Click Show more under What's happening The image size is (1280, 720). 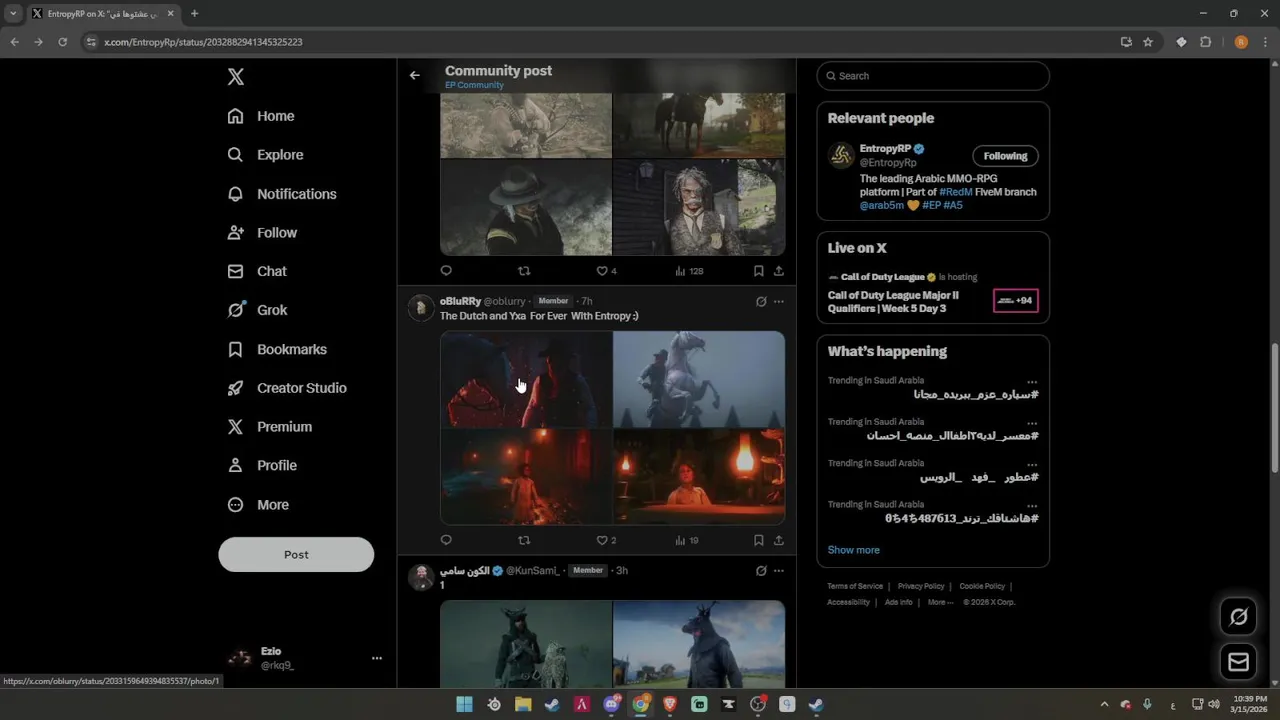[x=853, y=550]
